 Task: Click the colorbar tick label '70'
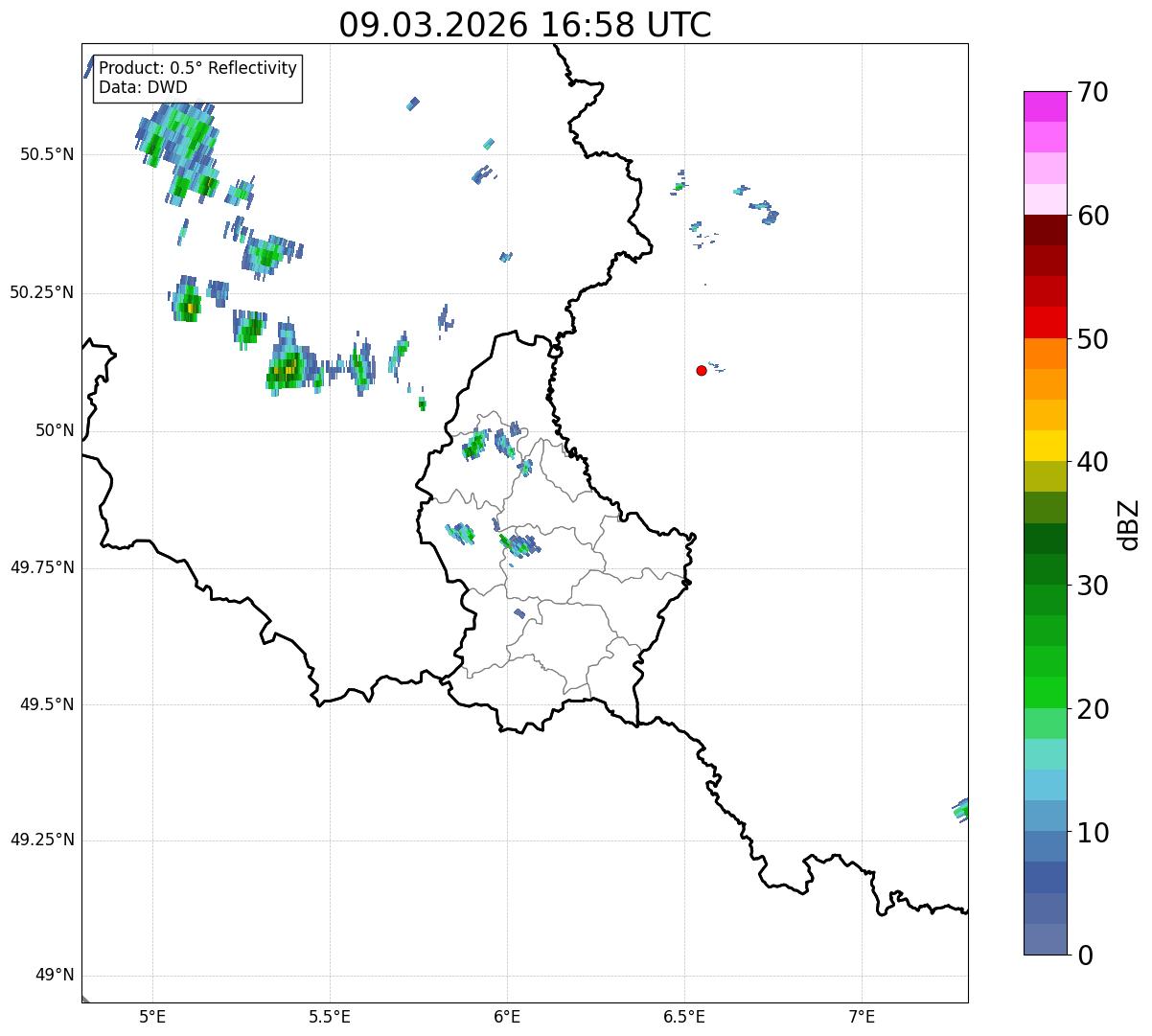pos(1093,92)
